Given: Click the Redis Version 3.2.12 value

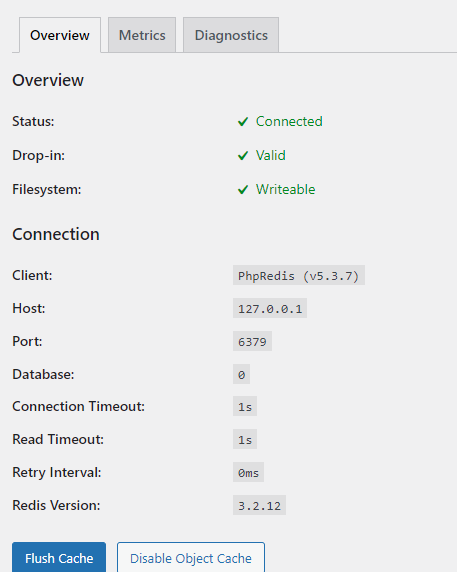Looking at the screenshot, I should pyautogui.click(x=259, y=505).
